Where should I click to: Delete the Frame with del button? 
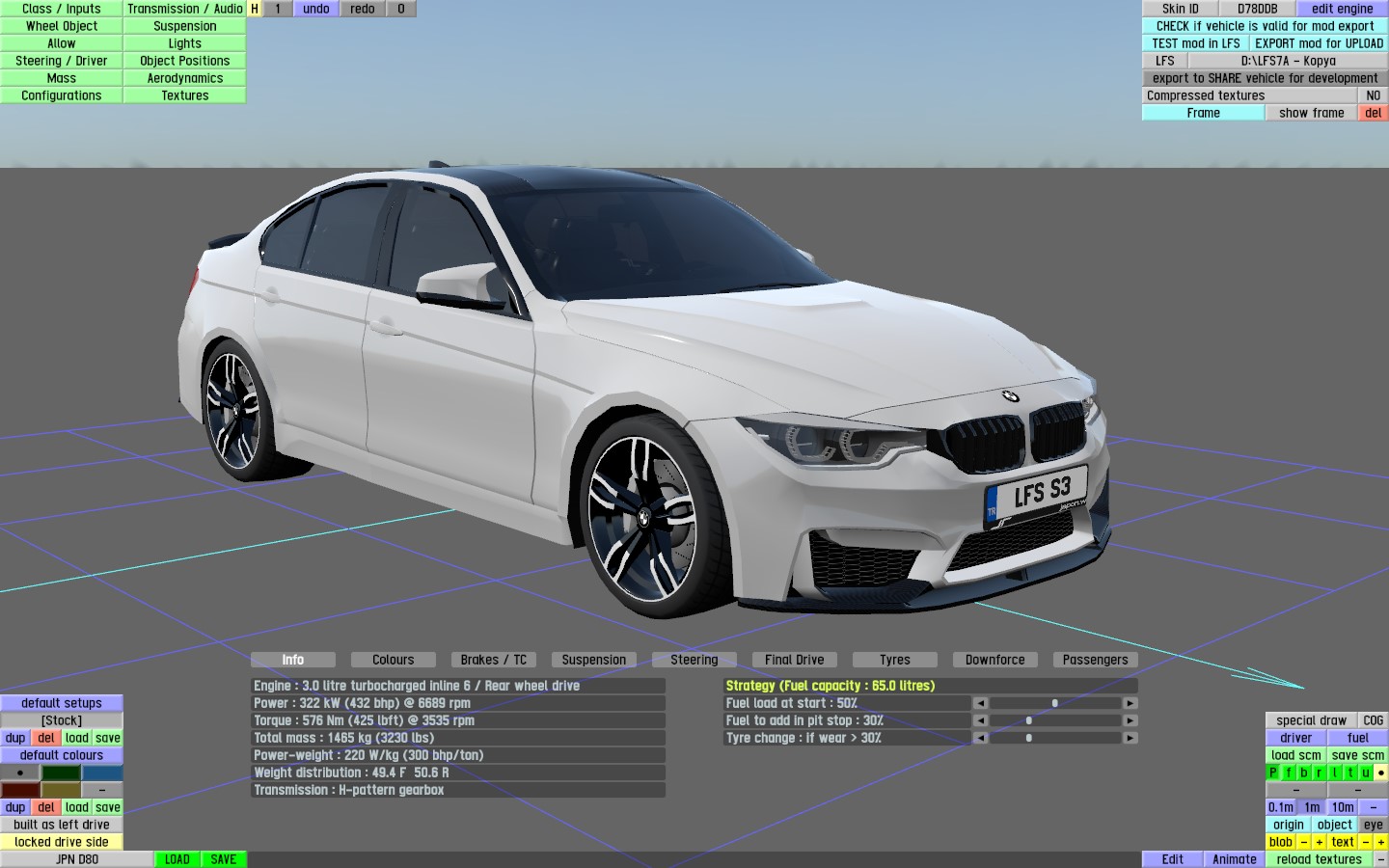[1374, 113]
